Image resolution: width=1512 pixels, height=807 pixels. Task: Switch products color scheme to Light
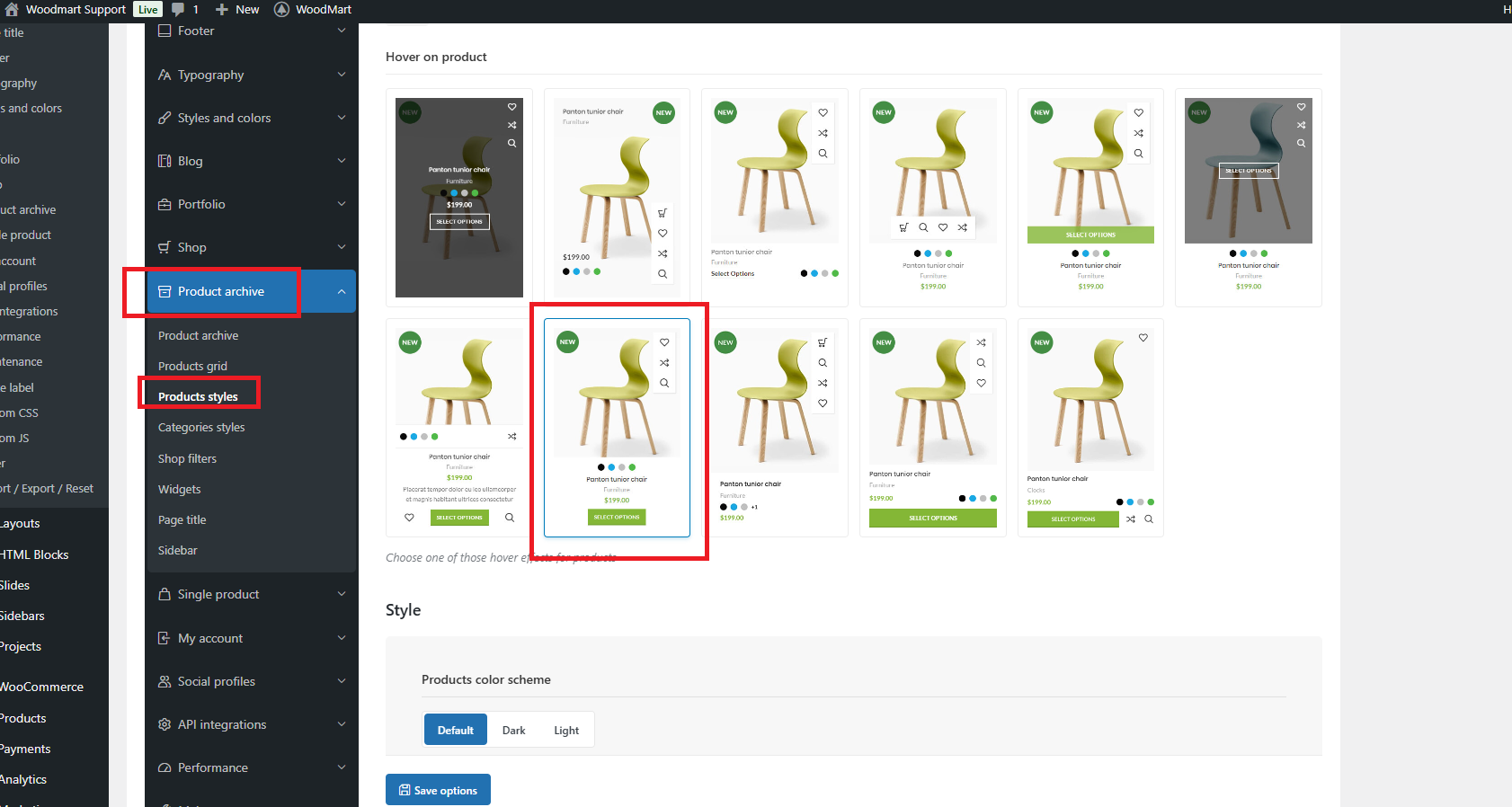point(566,730)
